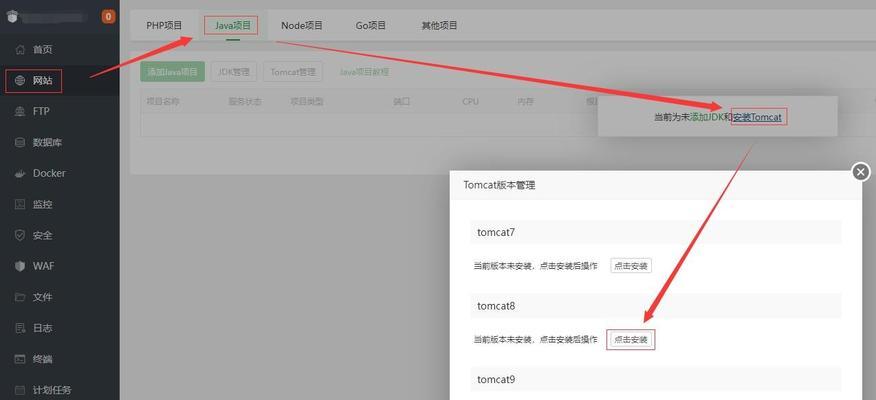876x400 pixels.
Task: Click the Tomcat版本管理 dialog title
Action: [x=499, y=185]
